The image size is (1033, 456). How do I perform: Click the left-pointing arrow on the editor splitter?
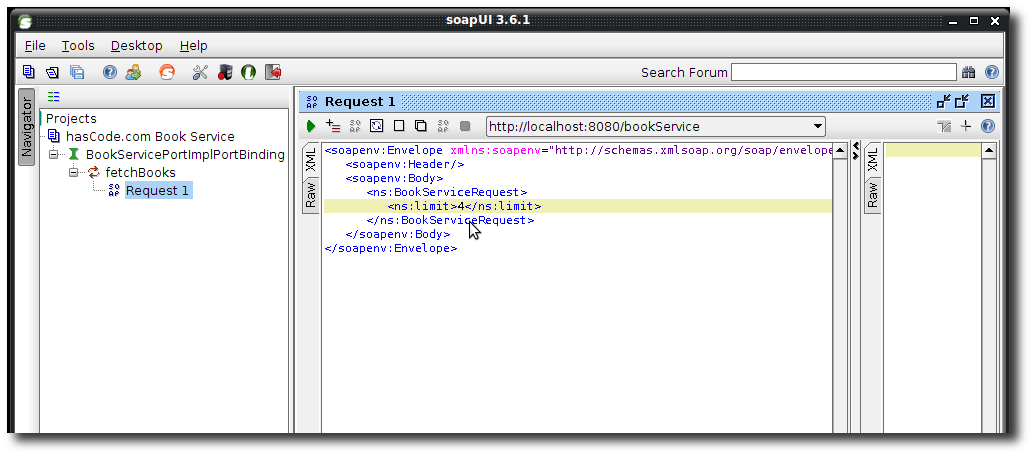[856, 146]
